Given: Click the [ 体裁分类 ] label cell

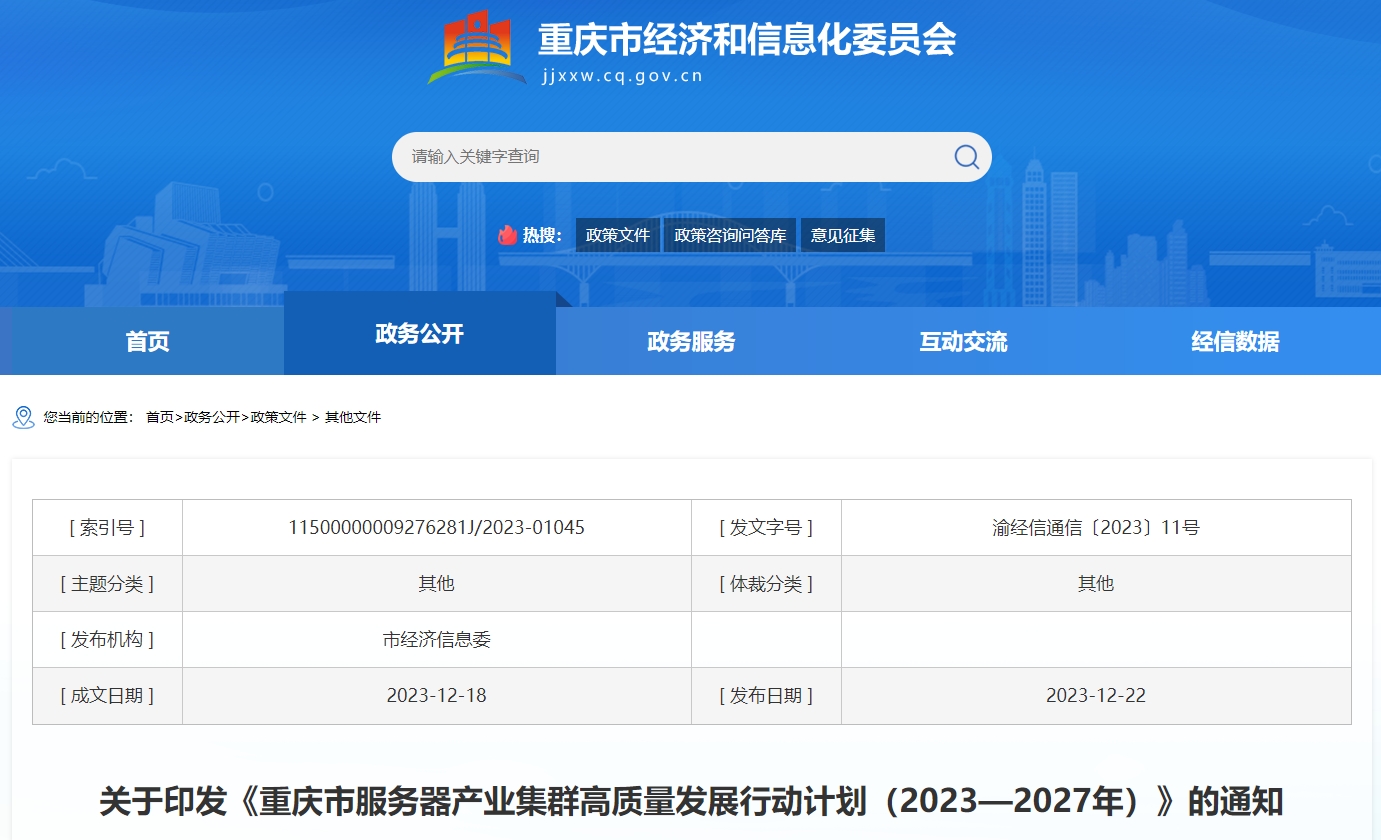Looking at the screenshot, I should tap(766, 584).
